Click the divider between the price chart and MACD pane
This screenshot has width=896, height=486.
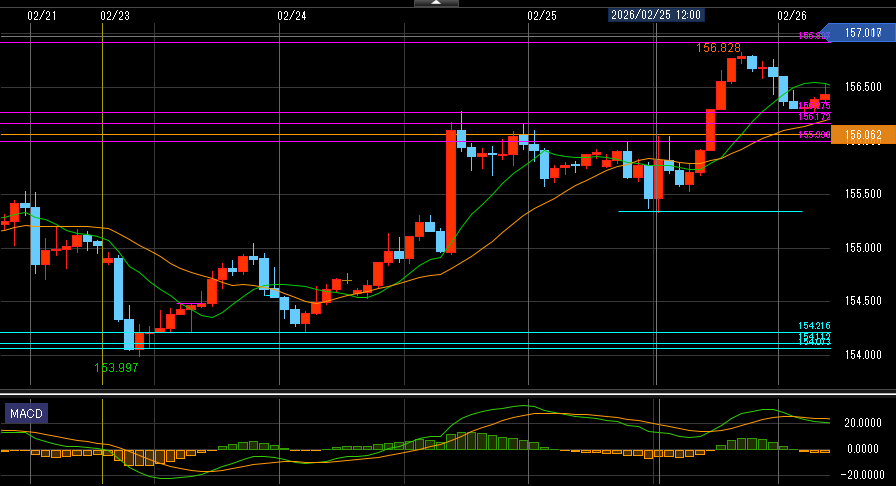pyautogui.click(x=448, y=391)
